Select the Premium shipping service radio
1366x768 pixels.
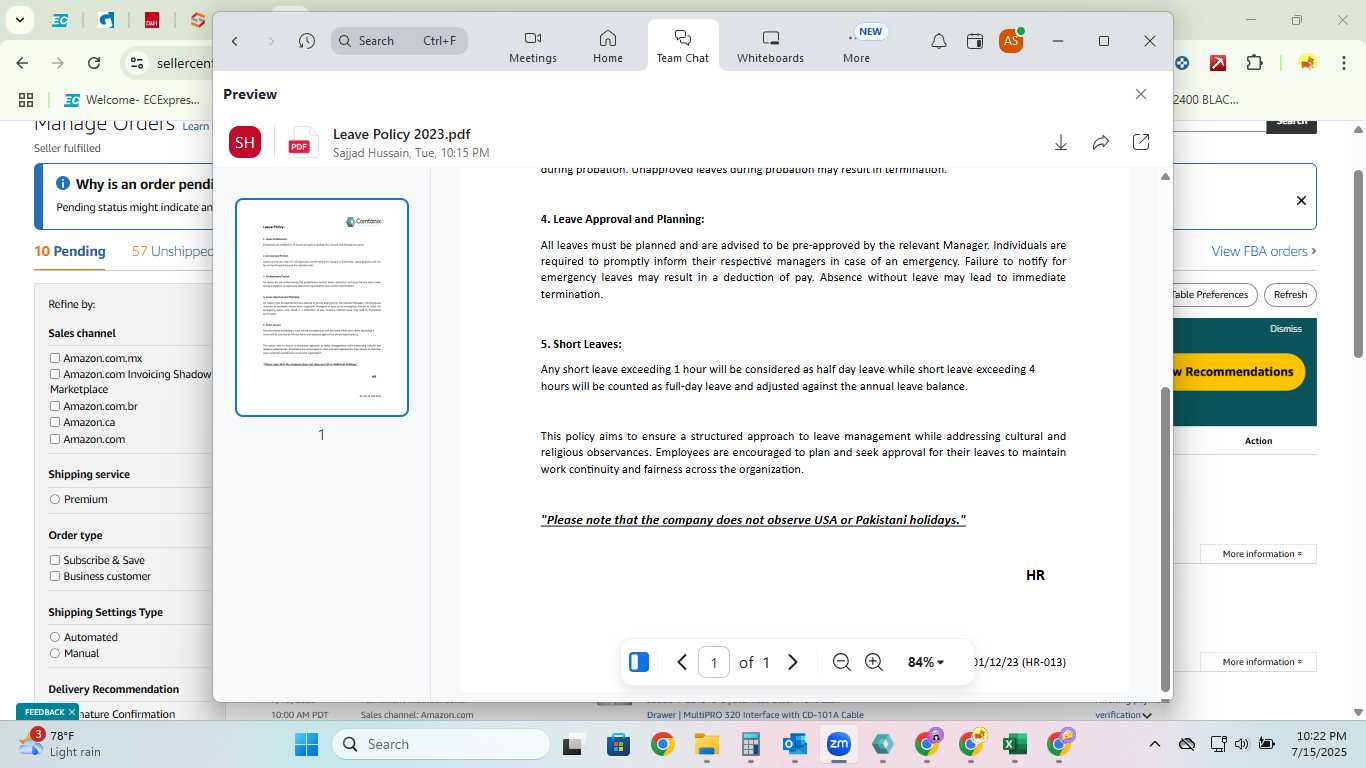point(55,499)
